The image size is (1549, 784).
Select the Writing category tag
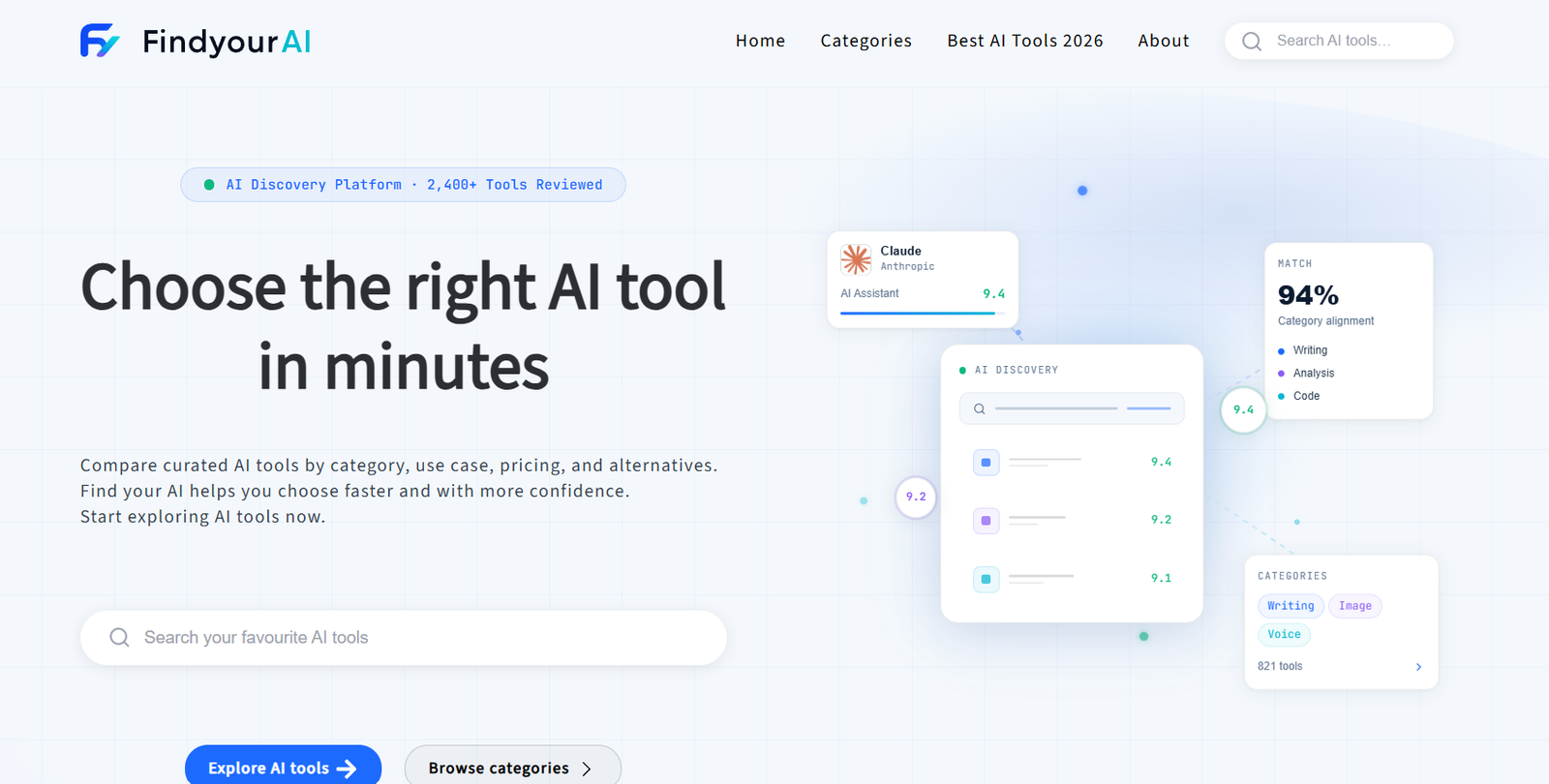(1291, 606)
